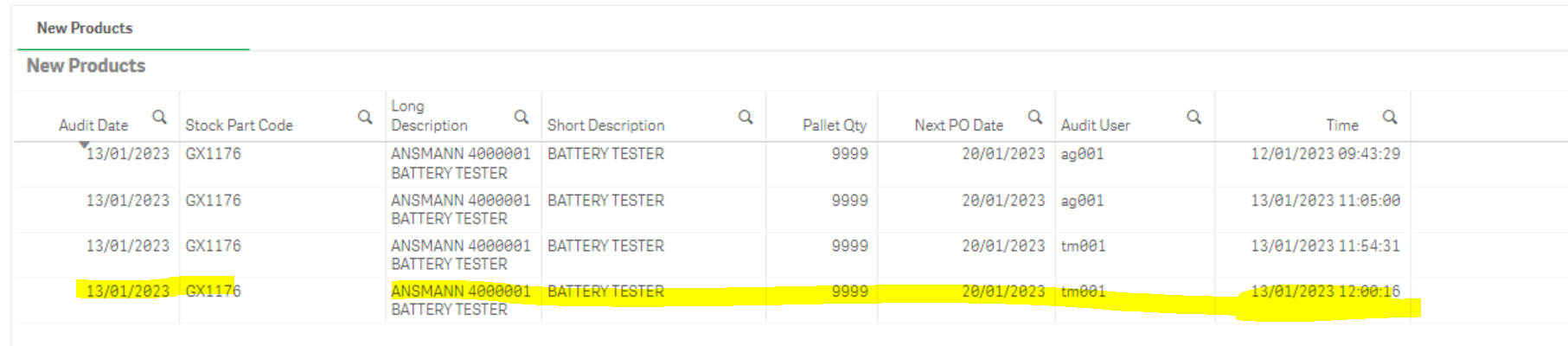Click the sort arrow under Audit Date

[84, 144]
